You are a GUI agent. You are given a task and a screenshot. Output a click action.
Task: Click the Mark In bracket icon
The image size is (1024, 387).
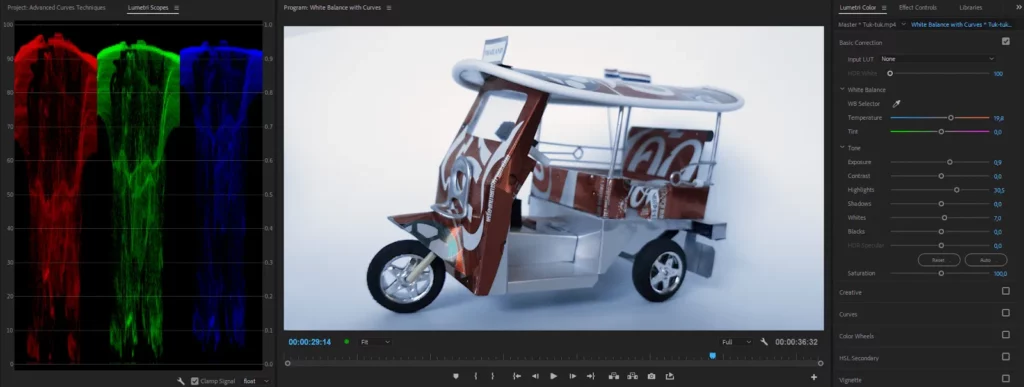[x=475, y=377]
